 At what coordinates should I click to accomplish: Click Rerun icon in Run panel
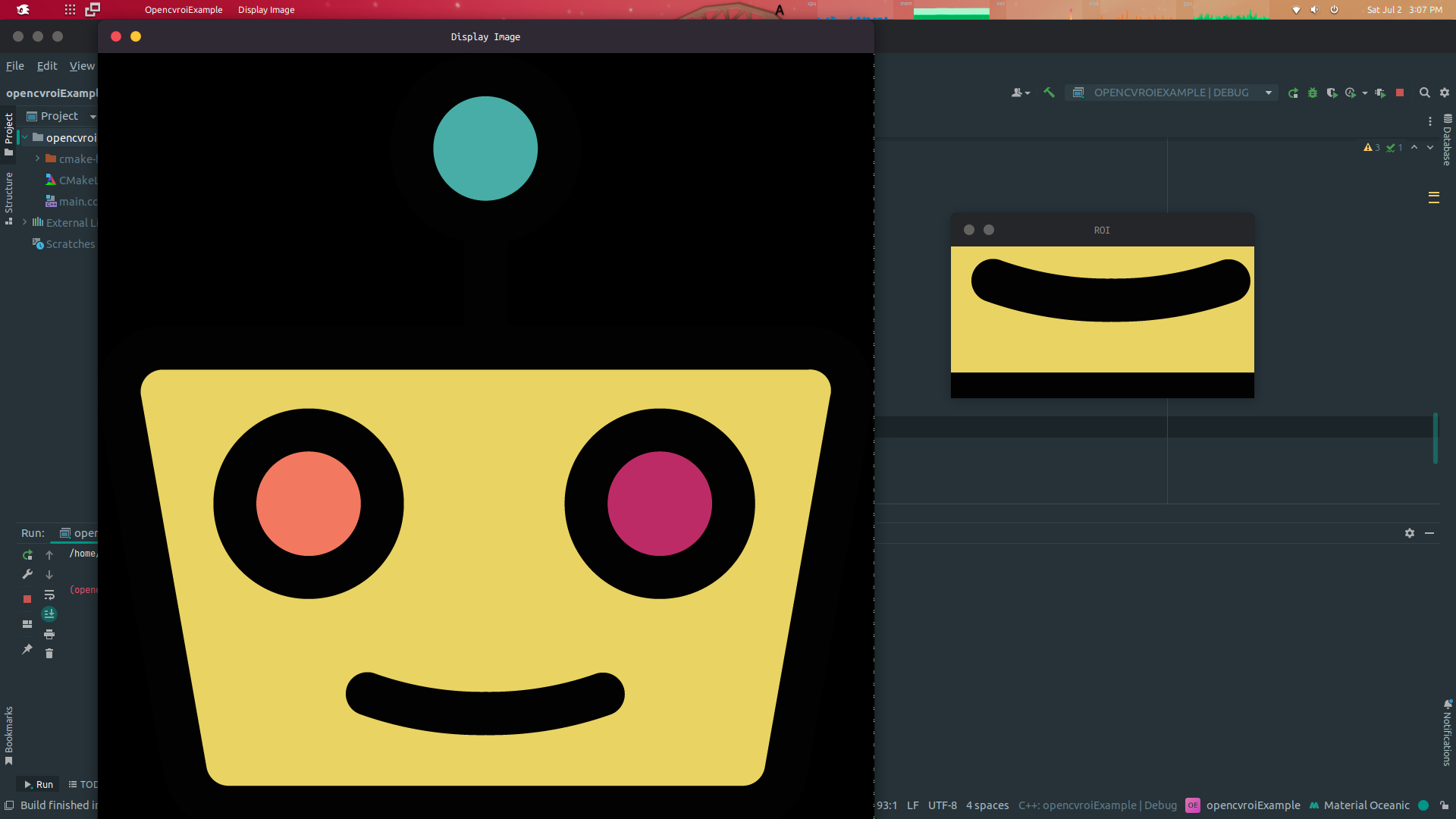click(x=27, y=554)
